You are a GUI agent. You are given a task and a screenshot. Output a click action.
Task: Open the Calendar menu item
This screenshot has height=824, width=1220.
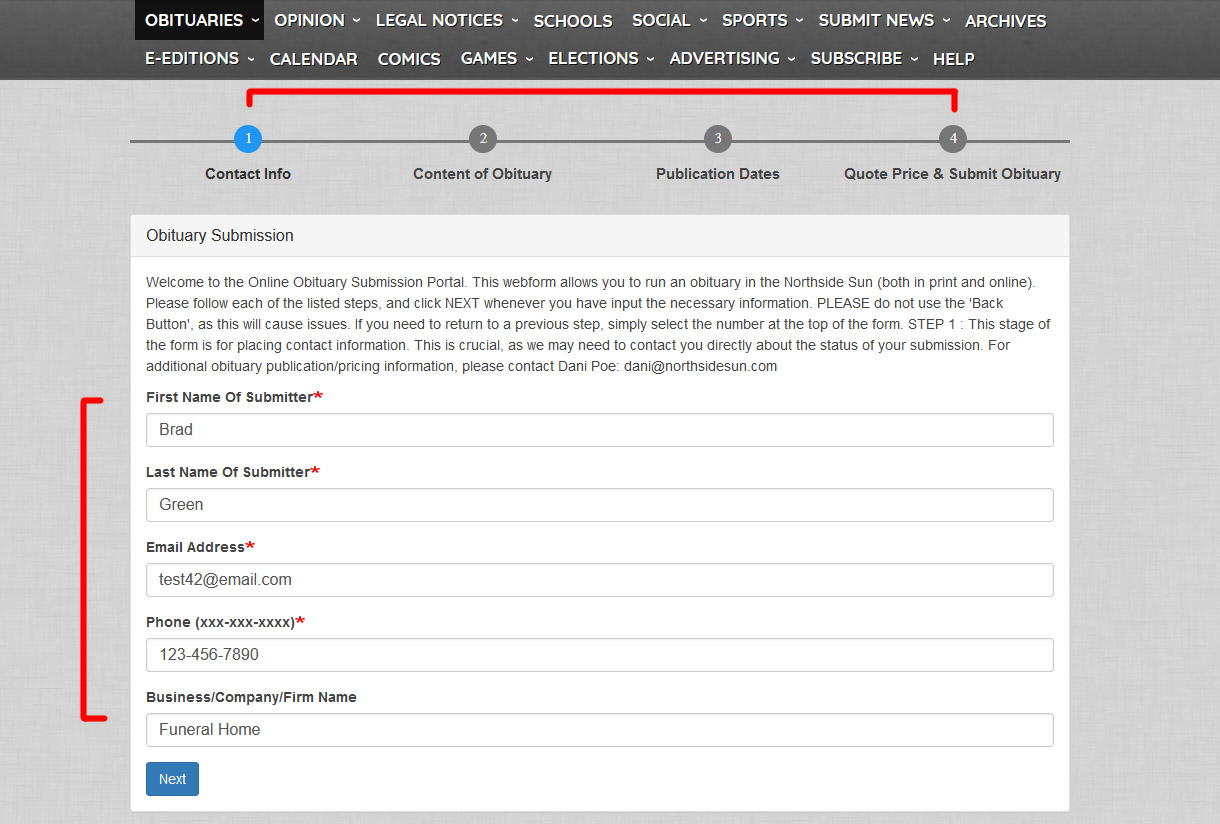(x=313, y=59)
